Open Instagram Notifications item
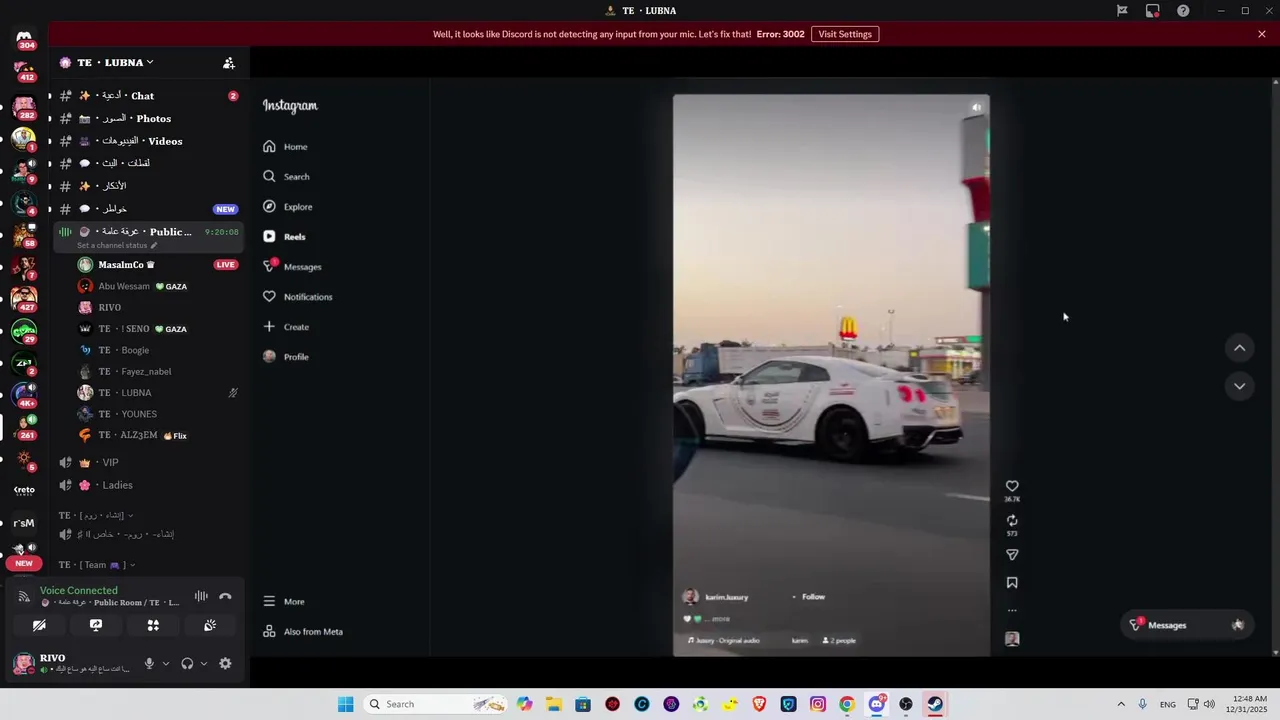 tap(297, 297)
